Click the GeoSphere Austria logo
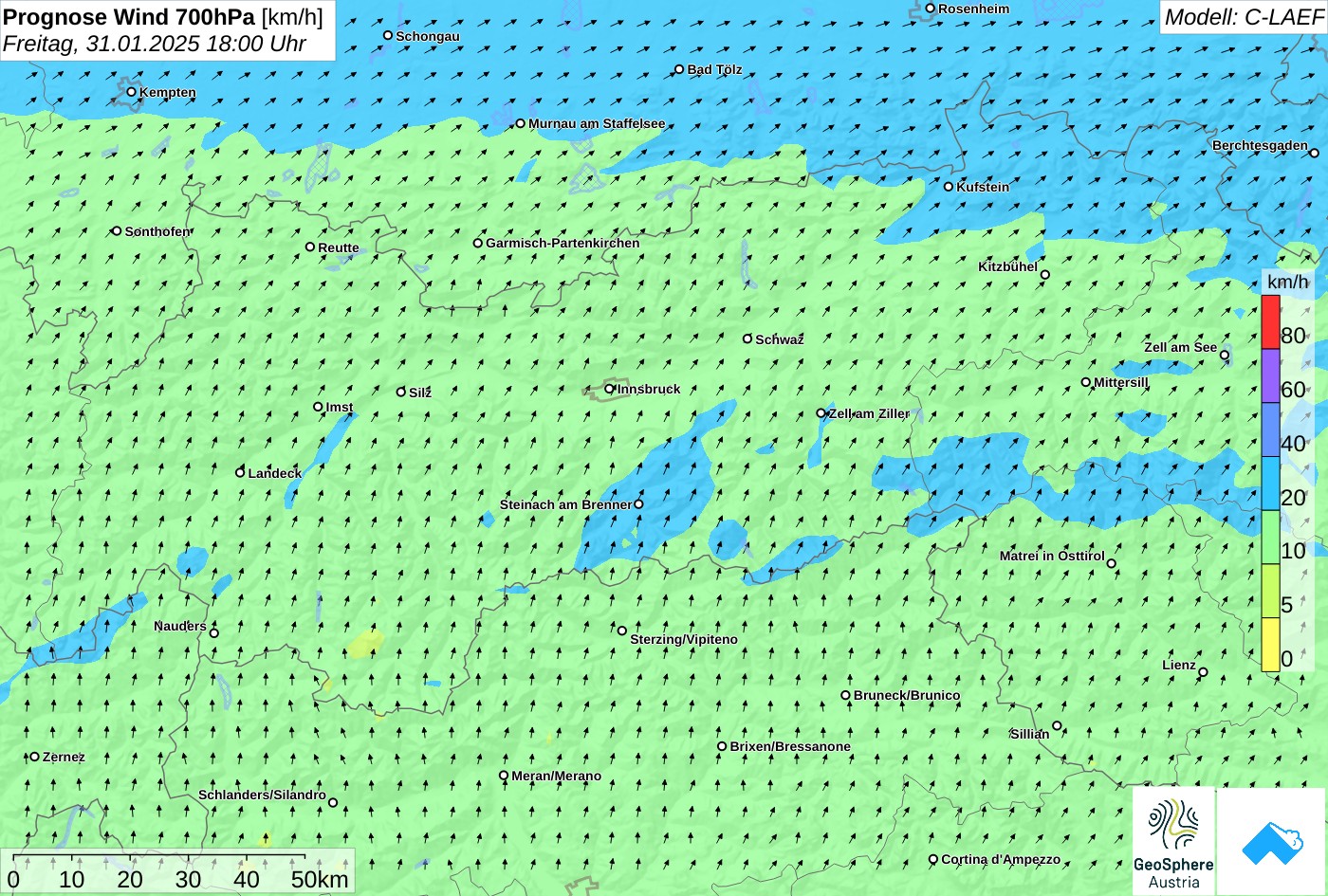The height and width of the screenshot is (896, 1328). tap(1173, 841)
